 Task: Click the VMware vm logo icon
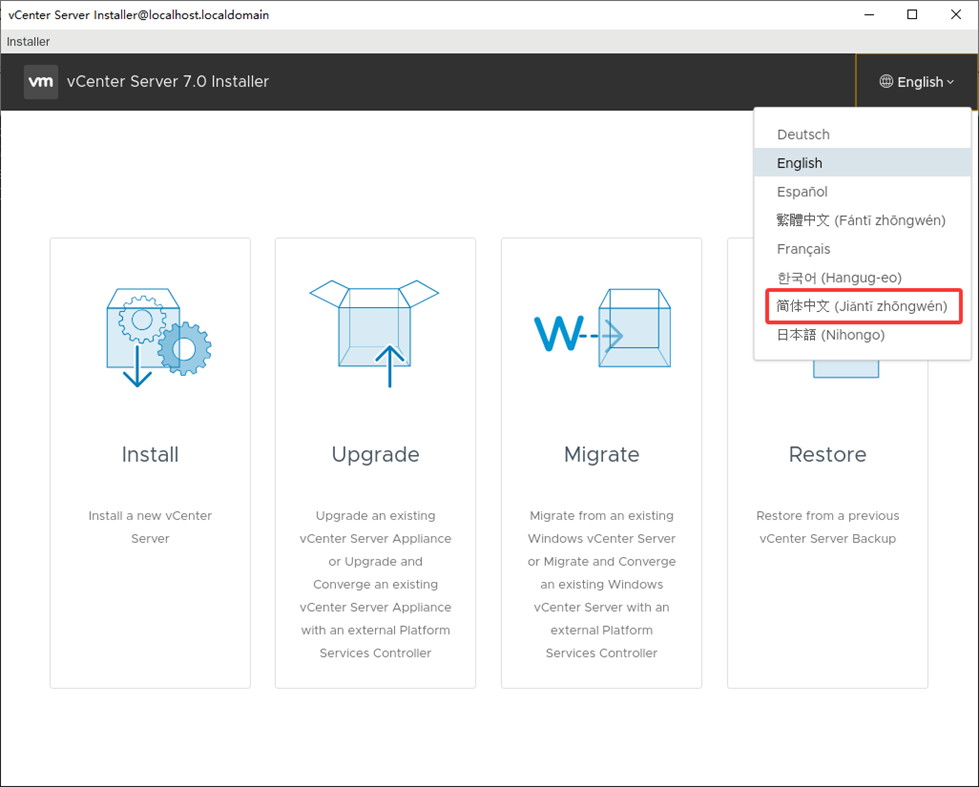[41, 82]
